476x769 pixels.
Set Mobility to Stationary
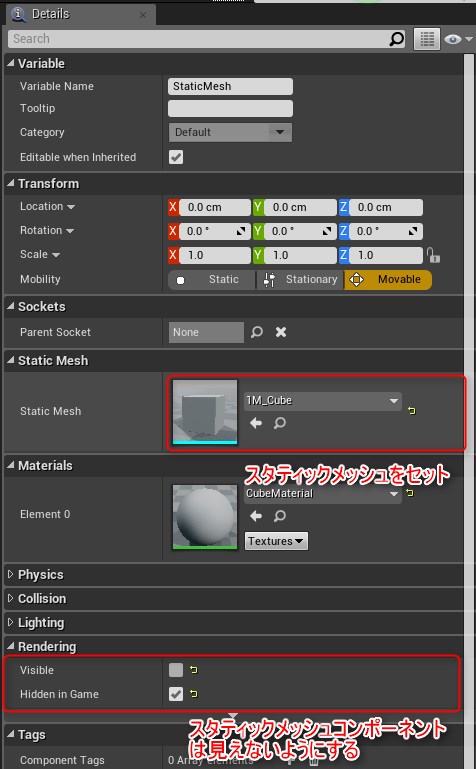[300, 280]
